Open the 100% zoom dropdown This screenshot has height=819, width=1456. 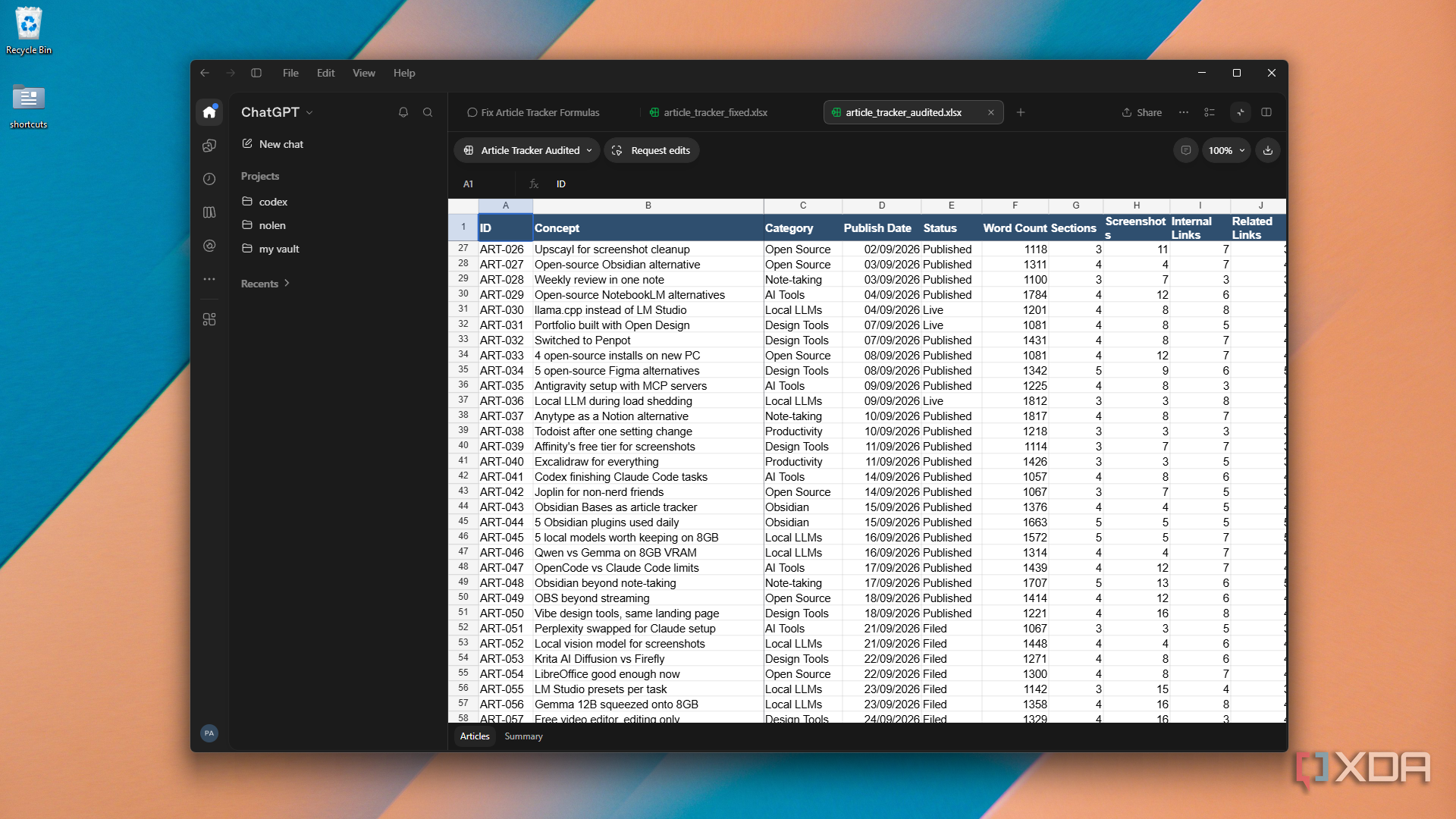[1226, 150]
